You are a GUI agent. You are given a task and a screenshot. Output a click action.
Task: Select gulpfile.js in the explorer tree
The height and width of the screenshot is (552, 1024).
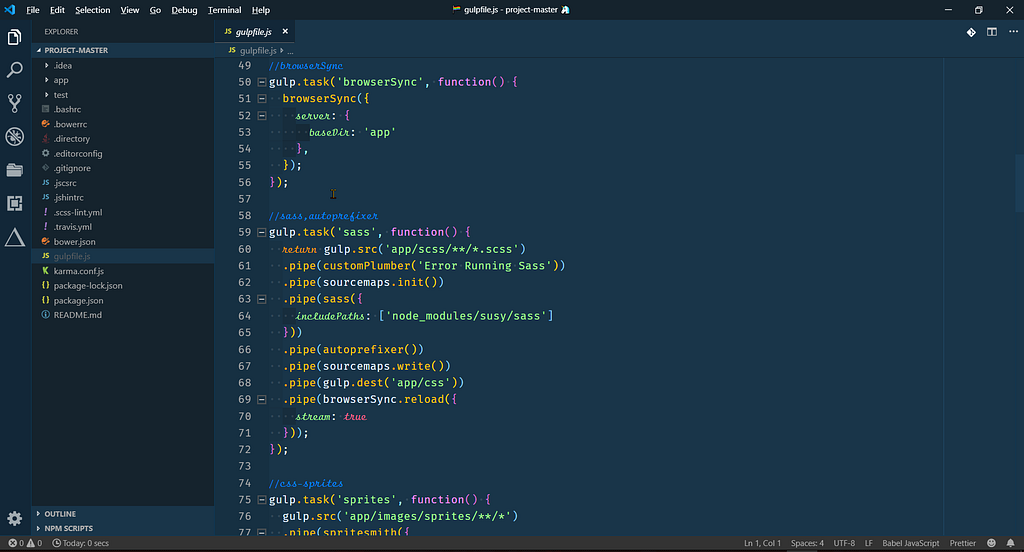[123, 256]
